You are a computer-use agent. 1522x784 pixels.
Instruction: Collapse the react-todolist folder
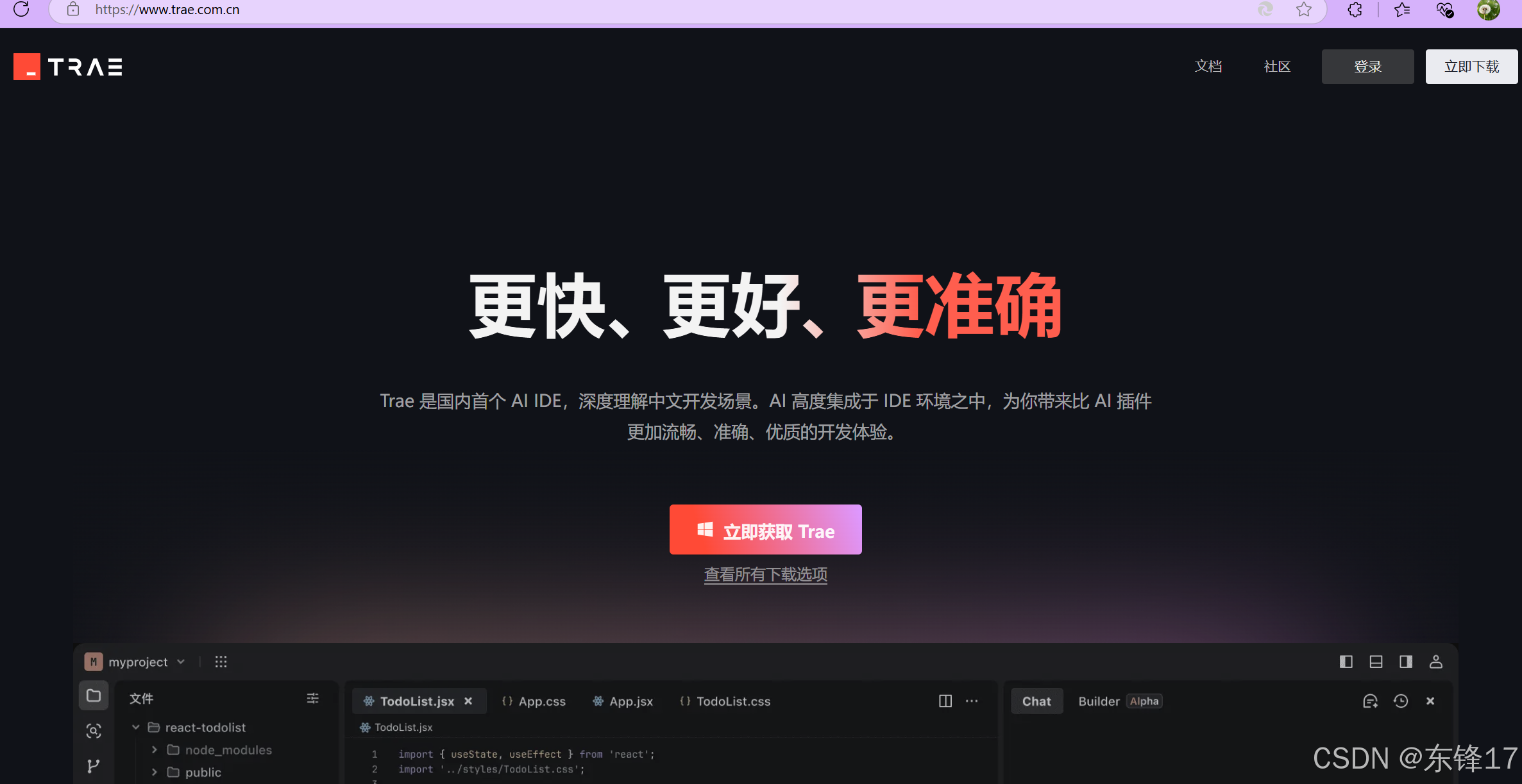[x=136, y=728]
